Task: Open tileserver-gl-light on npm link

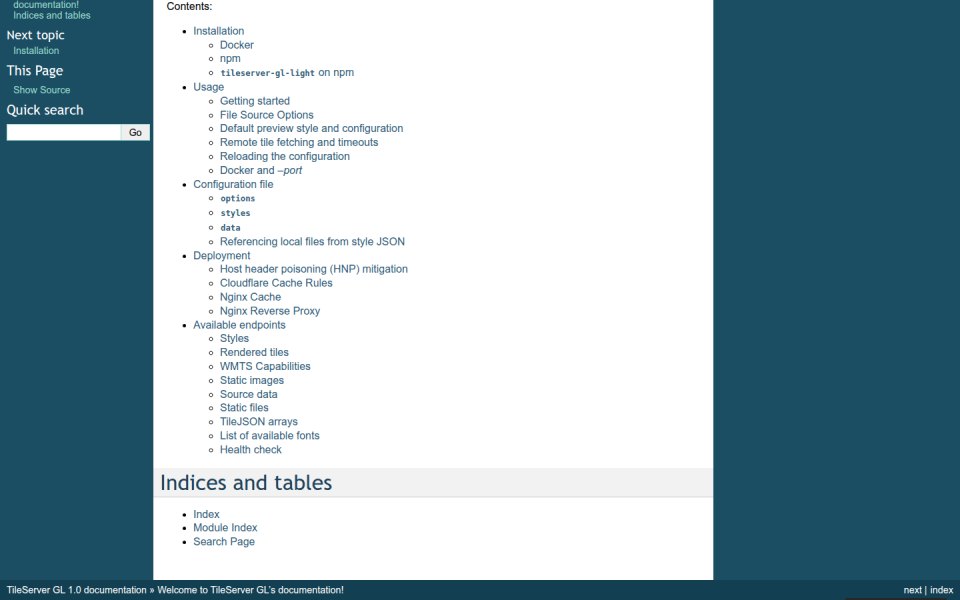Action: [x=287, y=72]
